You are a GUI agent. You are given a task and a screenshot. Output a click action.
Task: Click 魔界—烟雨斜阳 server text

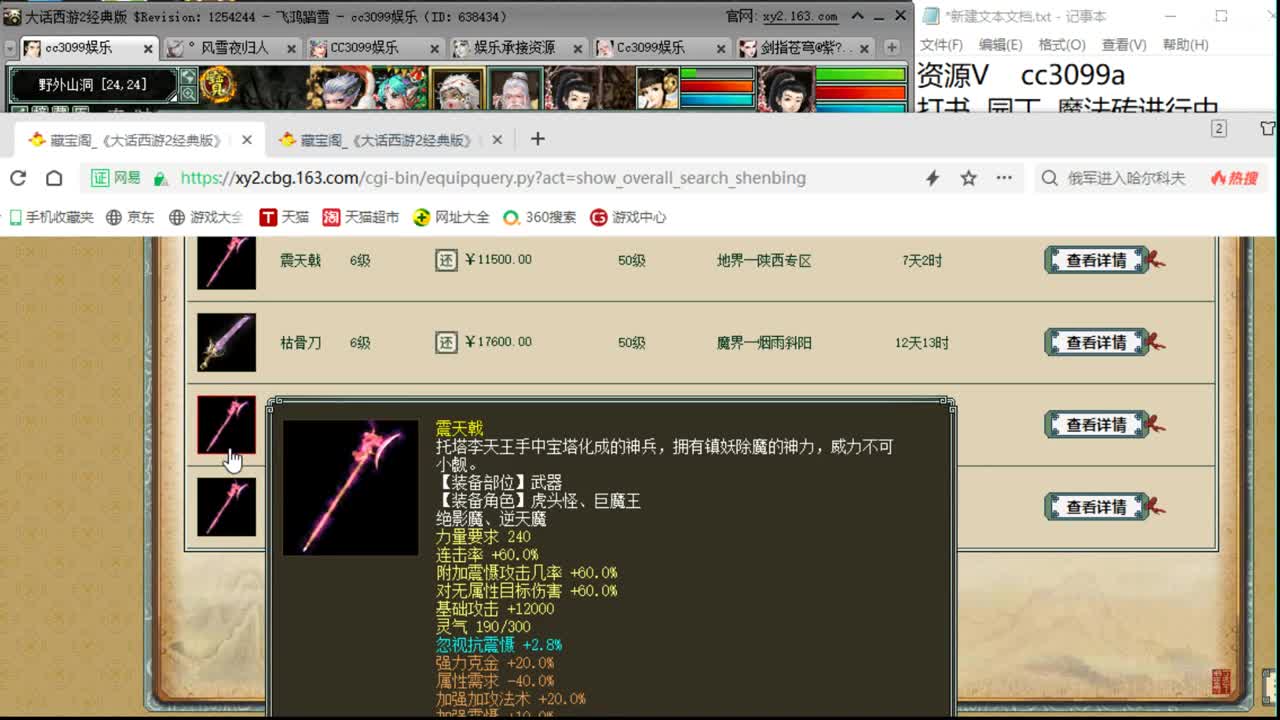[764, 342]
